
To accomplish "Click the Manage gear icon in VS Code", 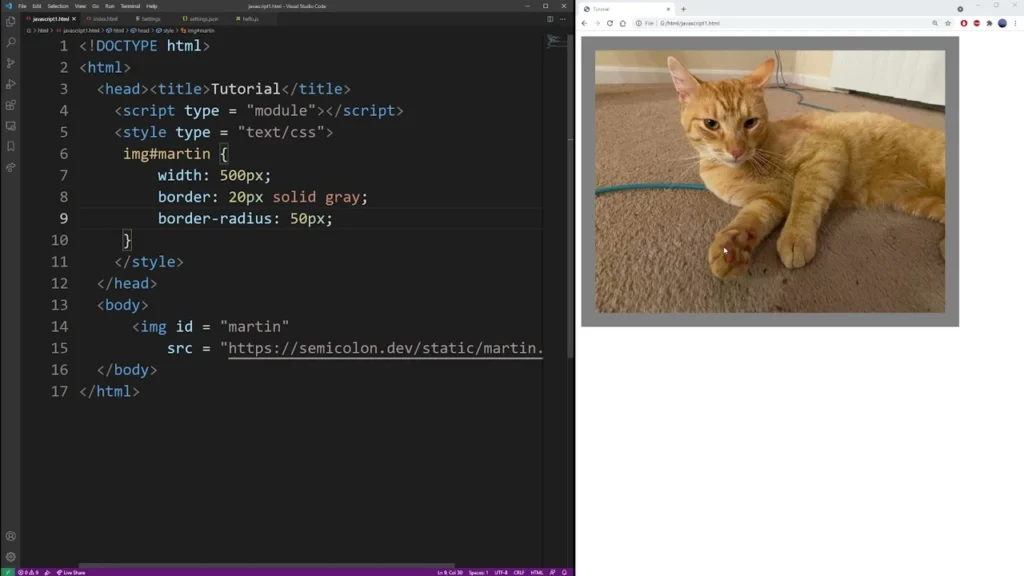I will 11,557.
